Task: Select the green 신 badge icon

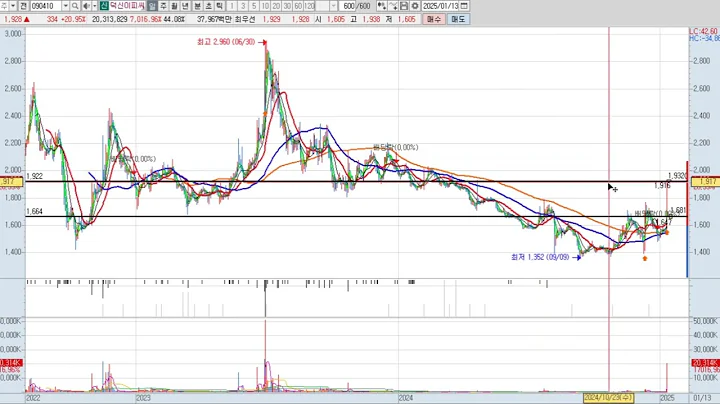Action: [104, 6]
